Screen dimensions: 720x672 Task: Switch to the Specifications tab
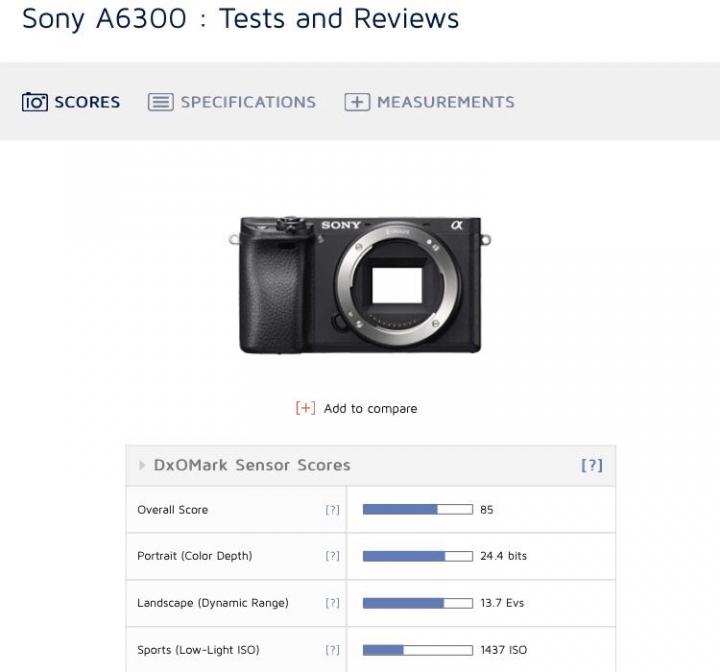pyautogui.click(x=232, y=102)
